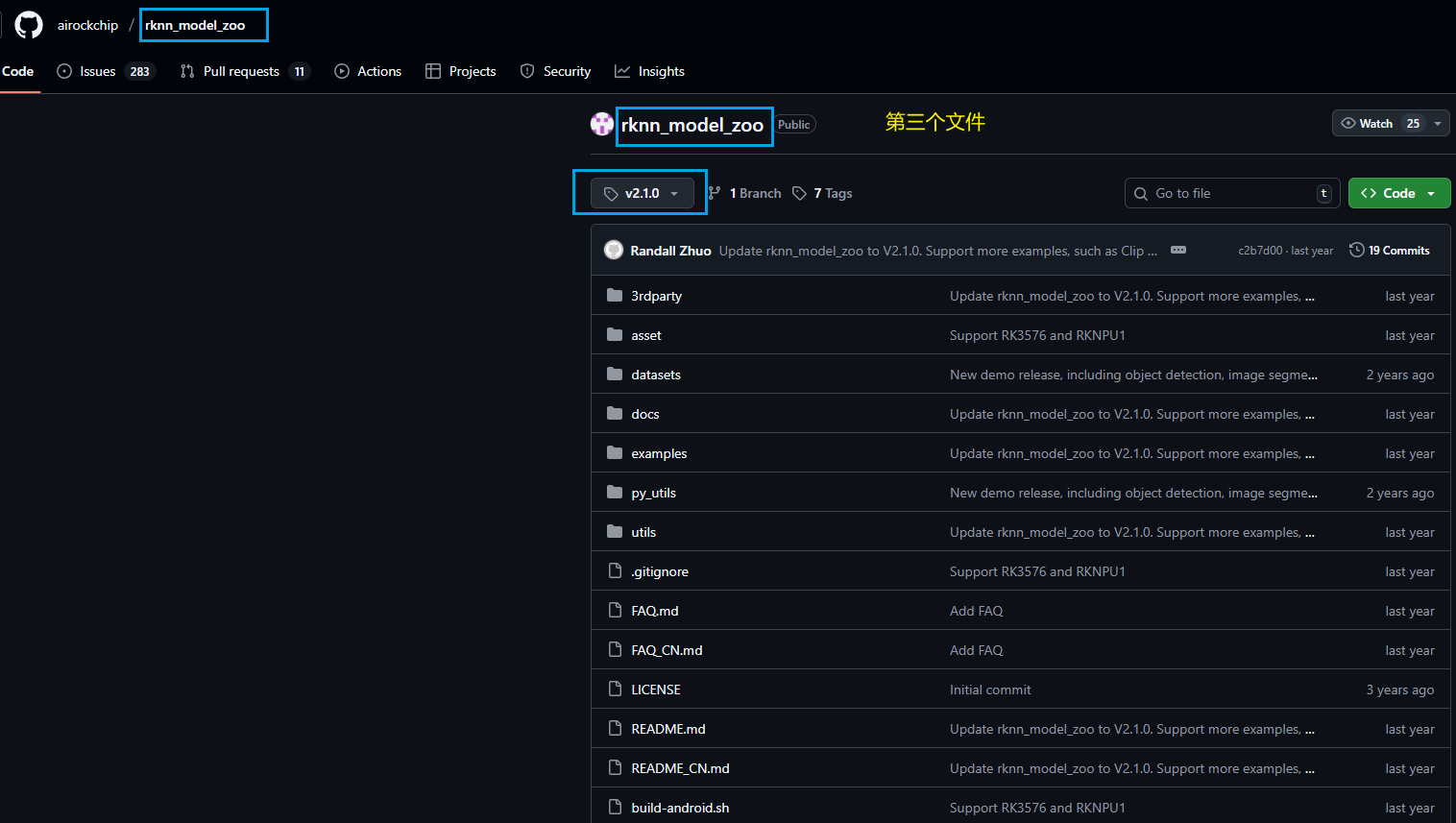Click the Issues count badge 283

click(140, 71)
